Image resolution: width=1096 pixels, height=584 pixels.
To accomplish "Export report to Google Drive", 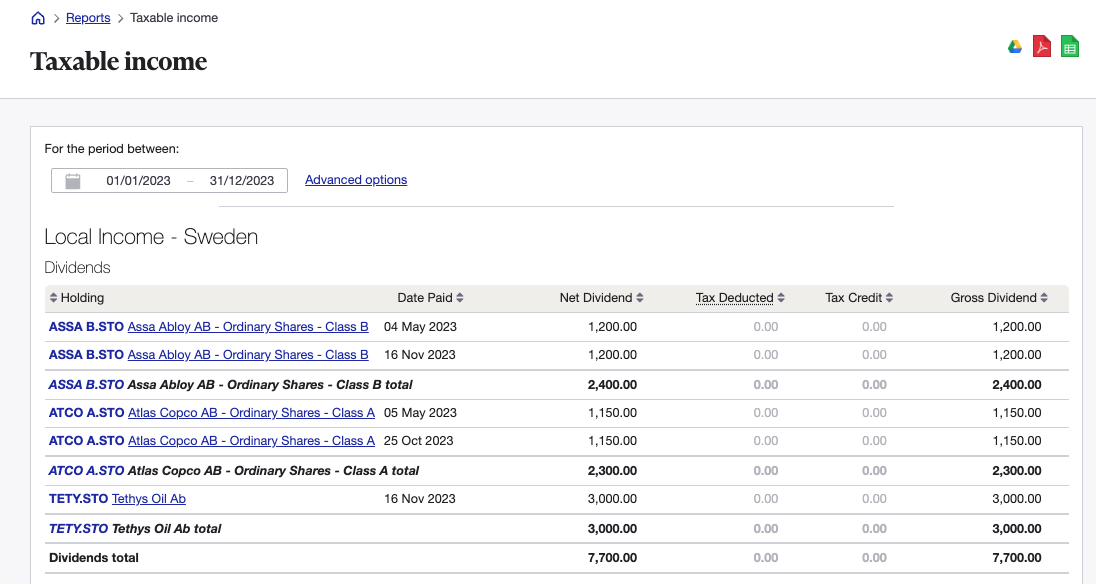I will (1015, 47).
